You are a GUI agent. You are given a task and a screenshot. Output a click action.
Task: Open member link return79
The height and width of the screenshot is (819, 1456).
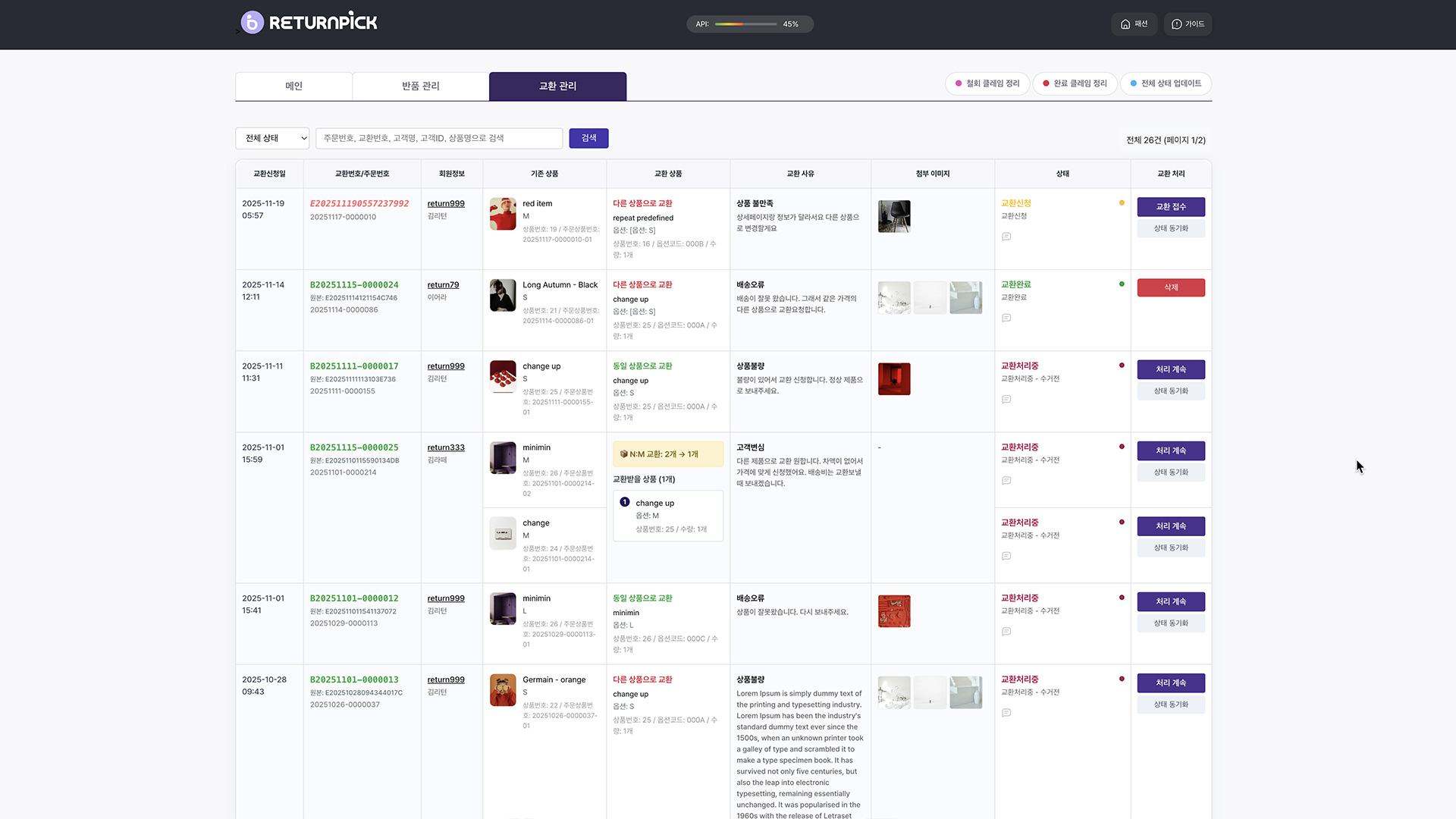443,285
